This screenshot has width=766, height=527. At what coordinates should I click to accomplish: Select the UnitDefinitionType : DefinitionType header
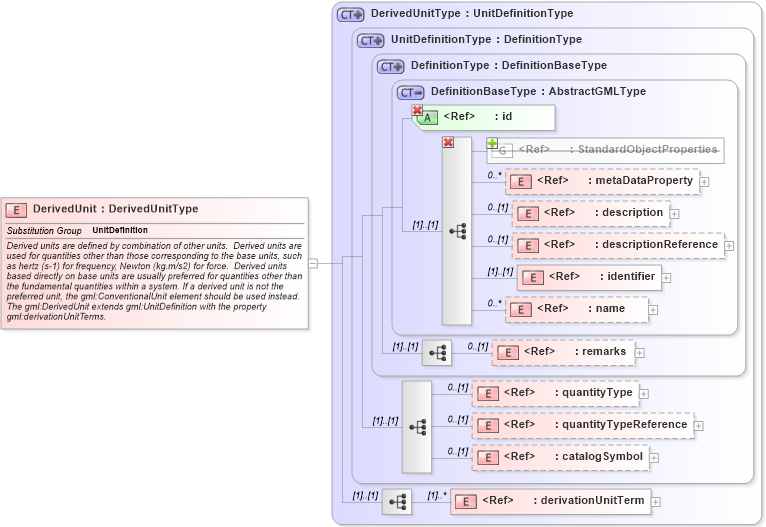(486, 40)
